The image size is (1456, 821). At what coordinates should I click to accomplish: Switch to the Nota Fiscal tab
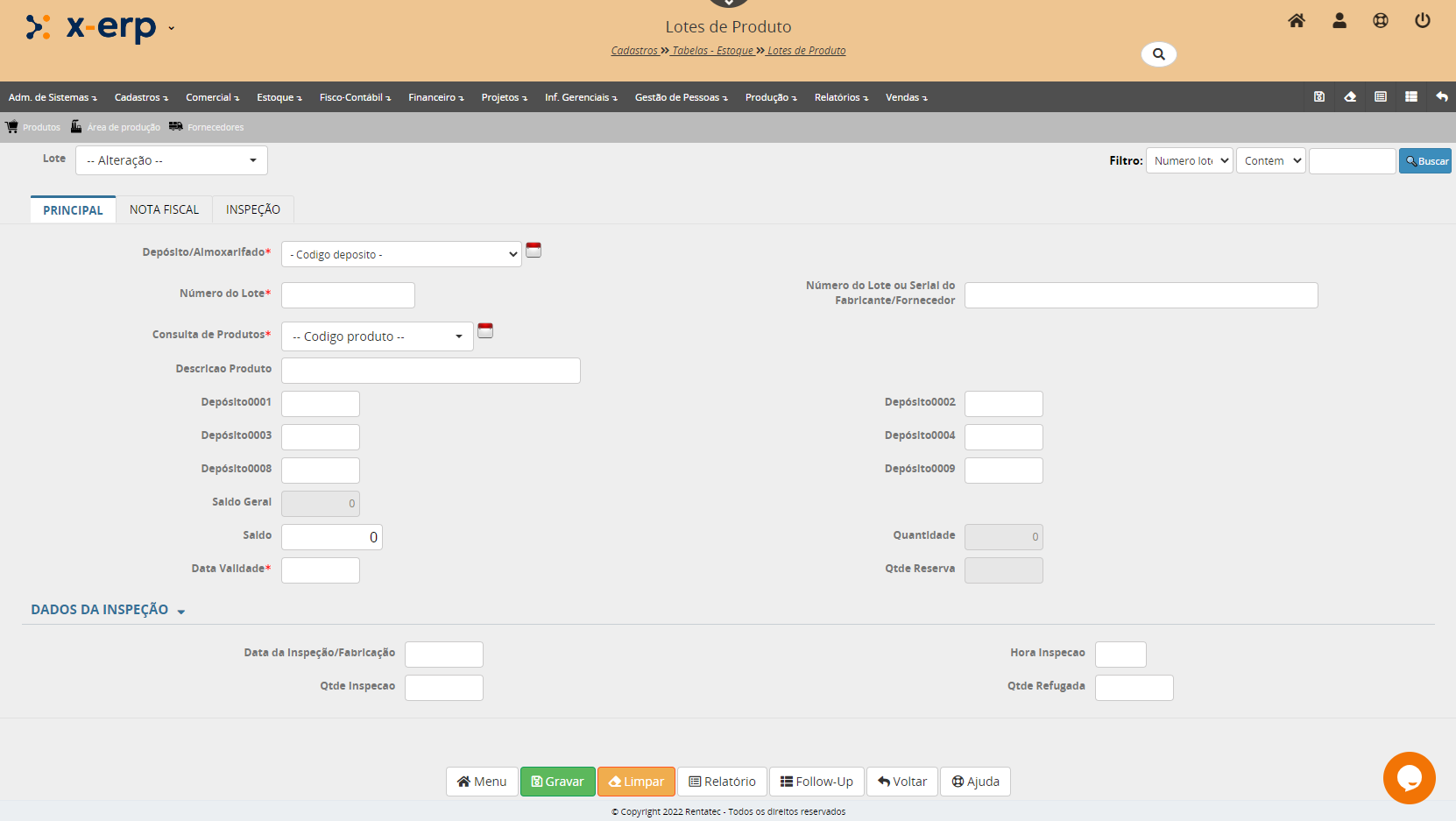coord(164,210)
